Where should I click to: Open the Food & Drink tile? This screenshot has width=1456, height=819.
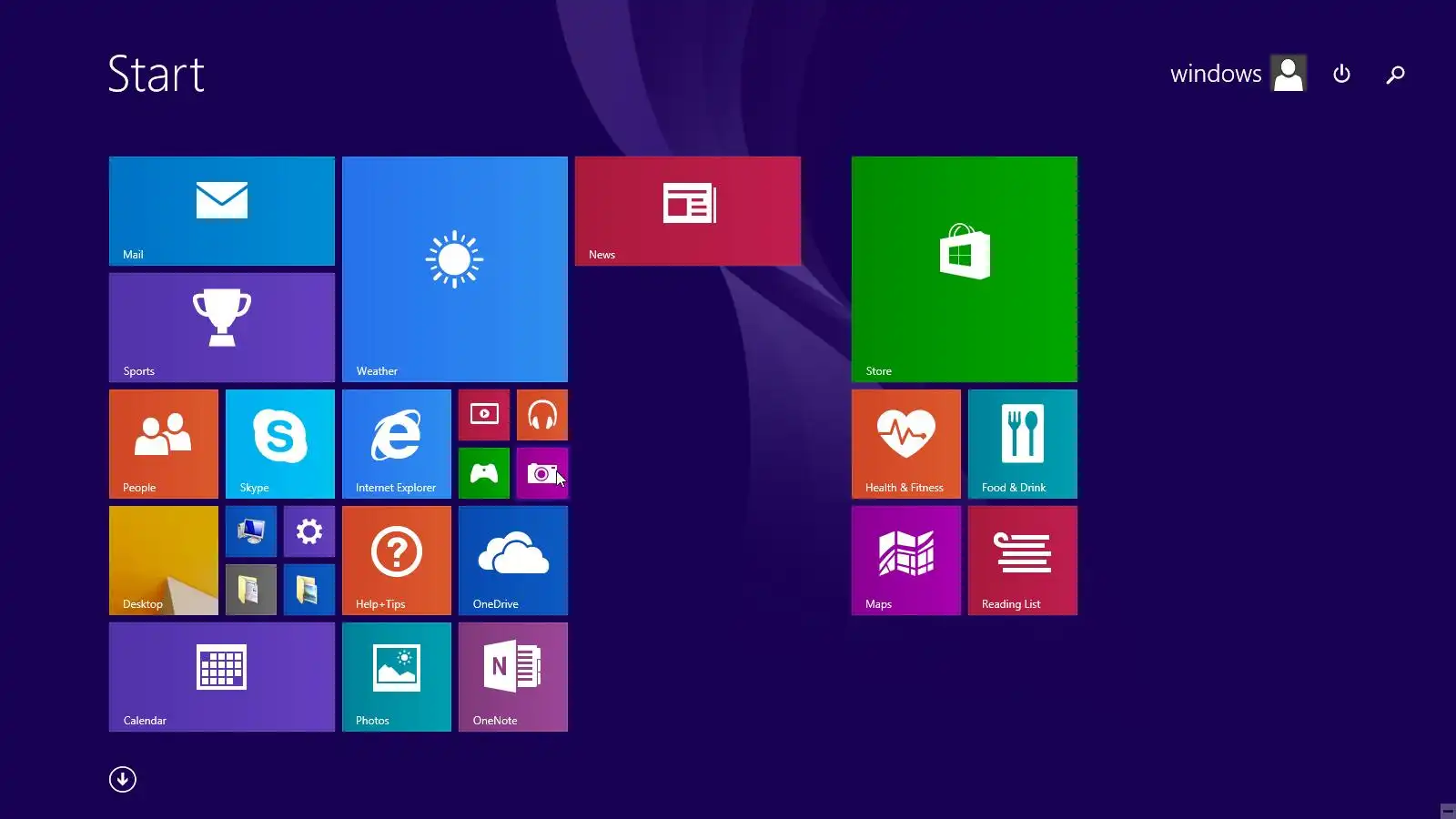(x=1023, y=444)
